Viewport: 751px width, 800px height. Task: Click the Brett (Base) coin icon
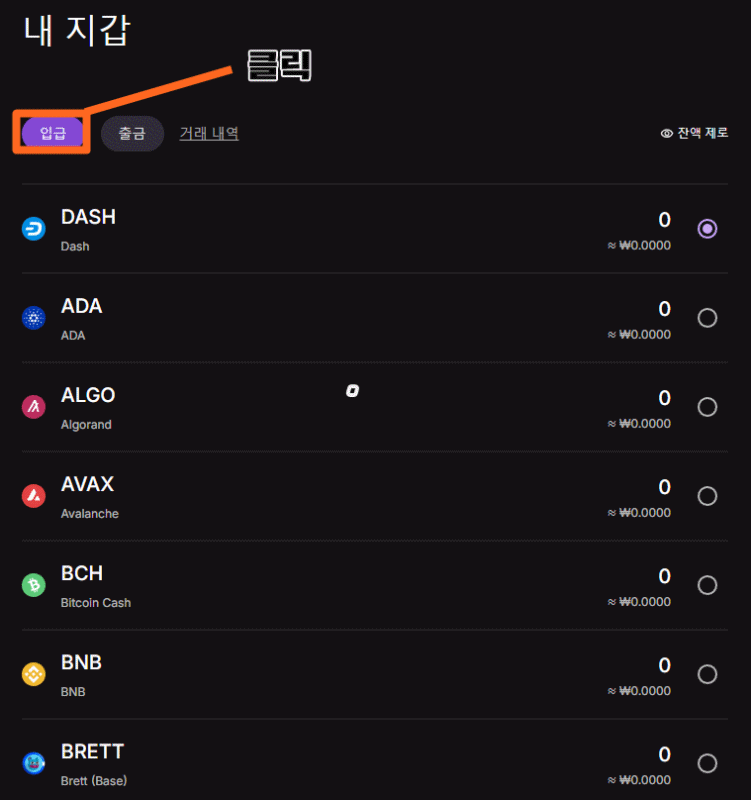tap(34, 763)
